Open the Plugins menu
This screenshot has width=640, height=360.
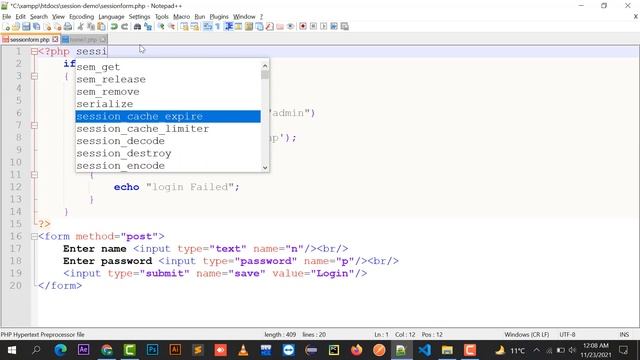(219, 17)
